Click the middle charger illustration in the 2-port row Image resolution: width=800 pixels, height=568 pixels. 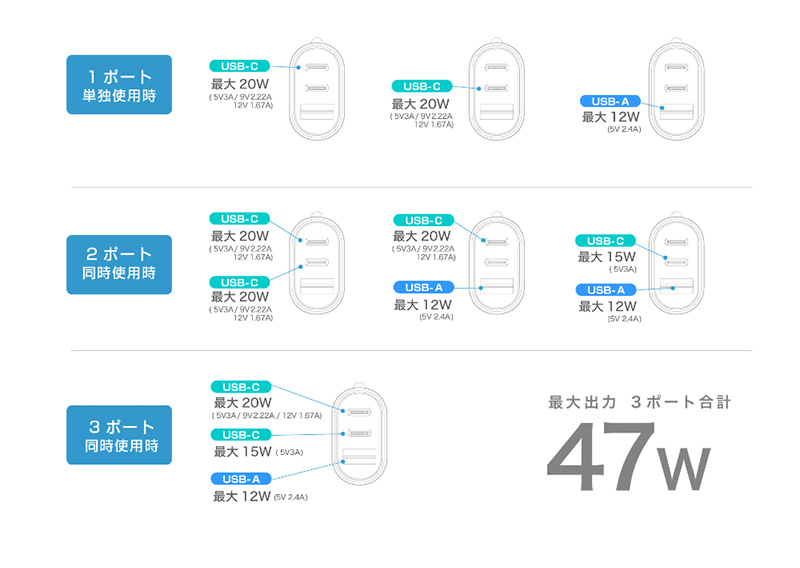coord(498,270)
